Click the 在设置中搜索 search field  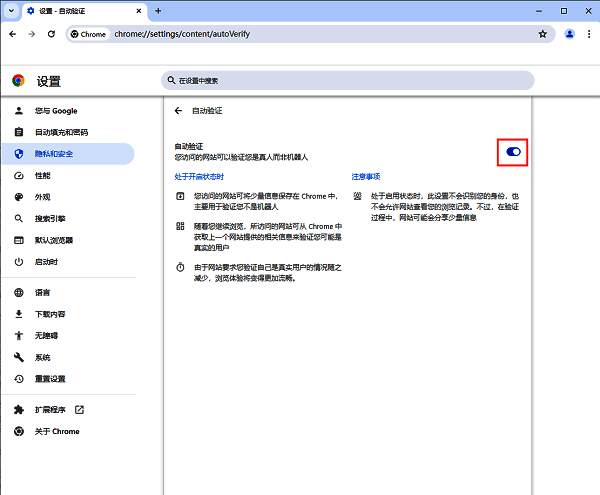300,80
